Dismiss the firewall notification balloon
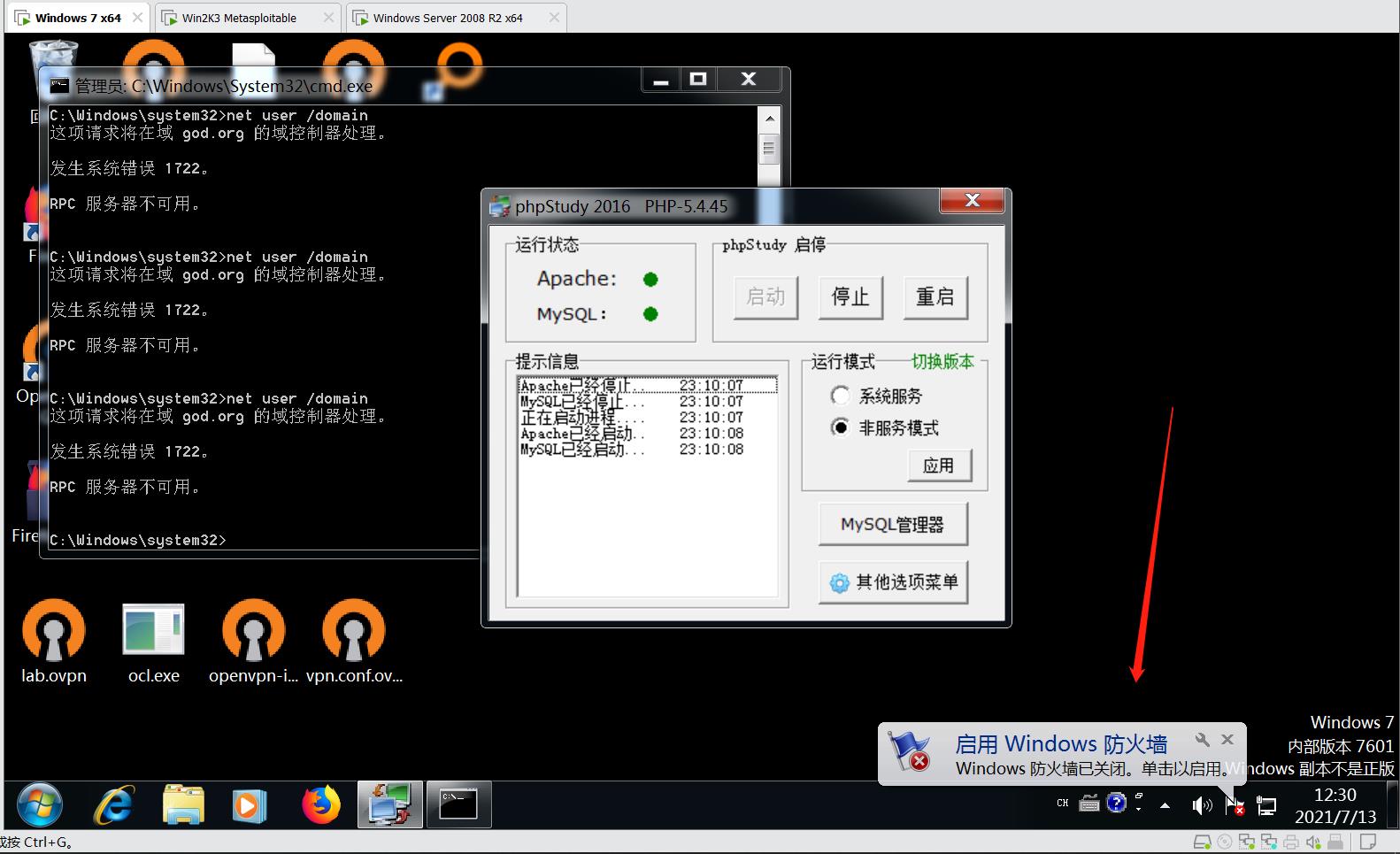 pyautogui.click(x=1227, y=739)
